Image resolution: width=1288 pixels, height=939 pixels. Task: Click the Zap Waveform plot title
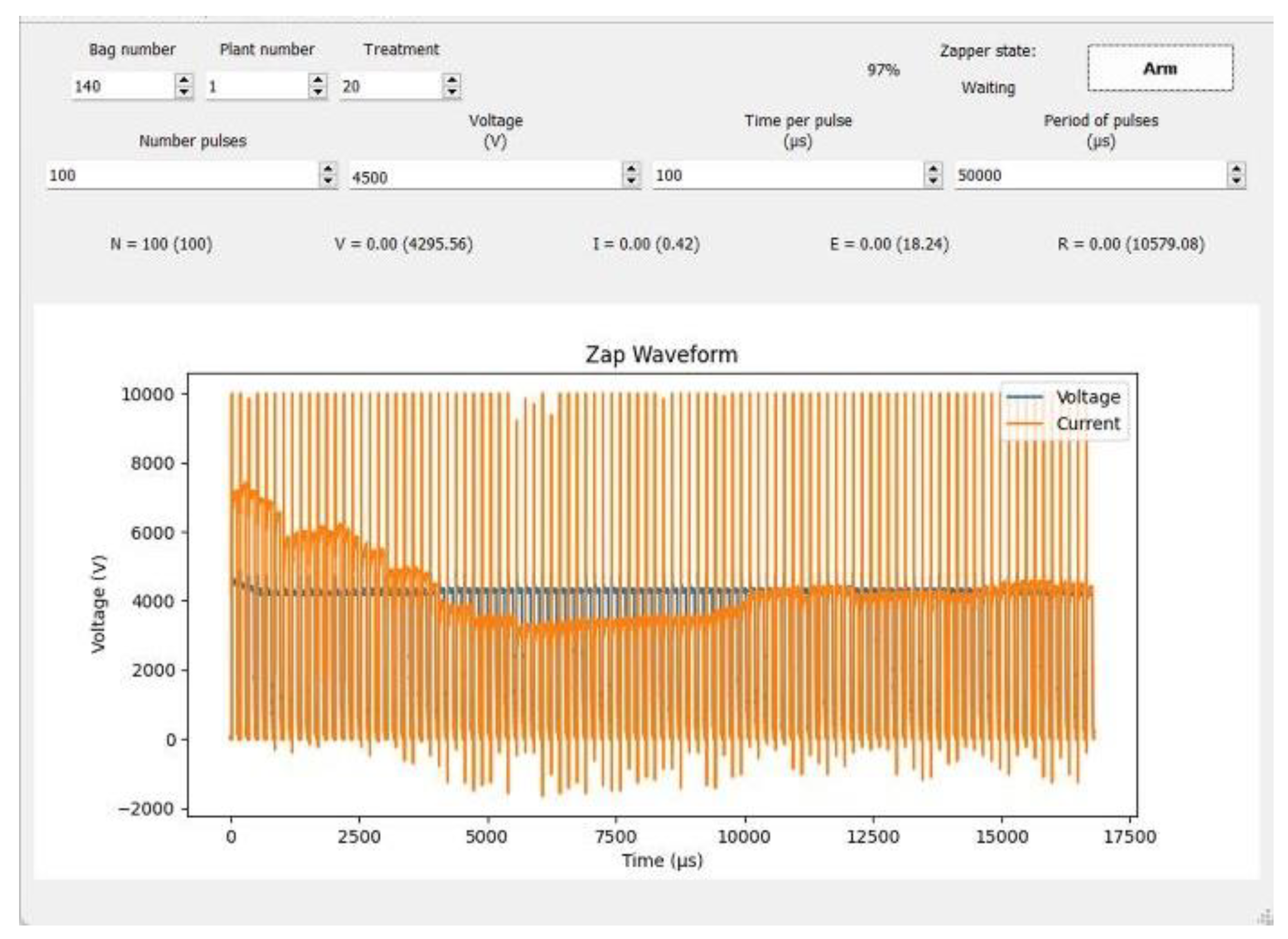click(661, 355)
